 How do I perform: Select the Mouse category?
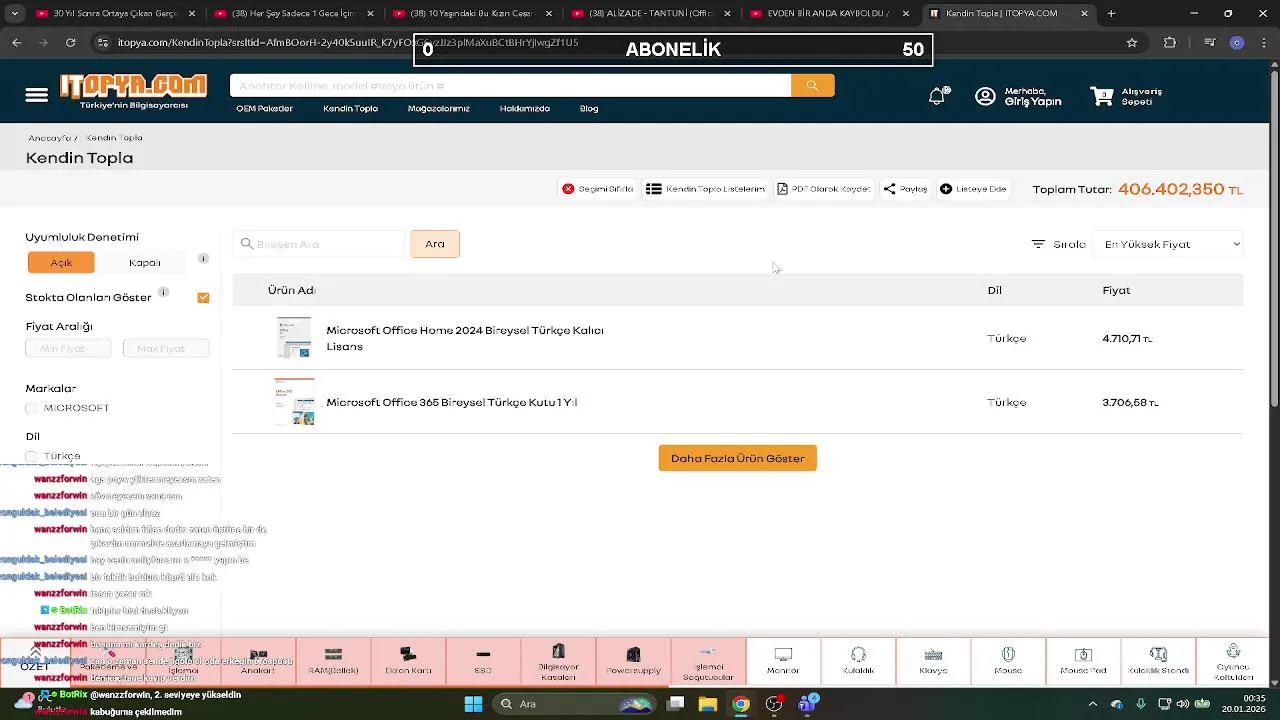click(x=1008, y=662)
